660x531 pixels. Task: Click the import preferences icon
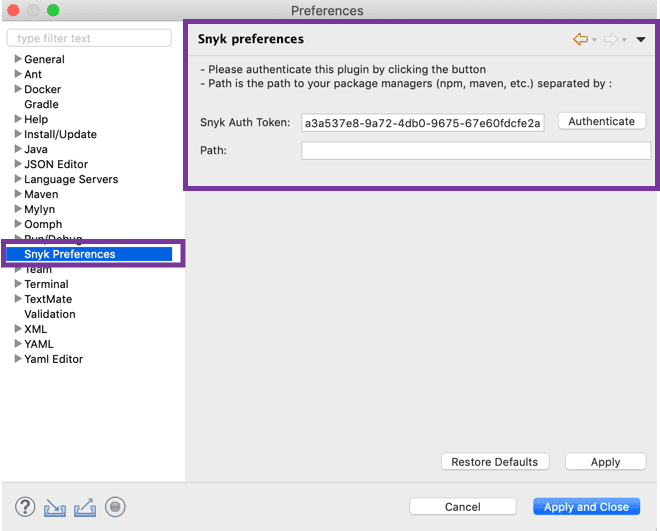pyautogui.click(x=55, y=507)
